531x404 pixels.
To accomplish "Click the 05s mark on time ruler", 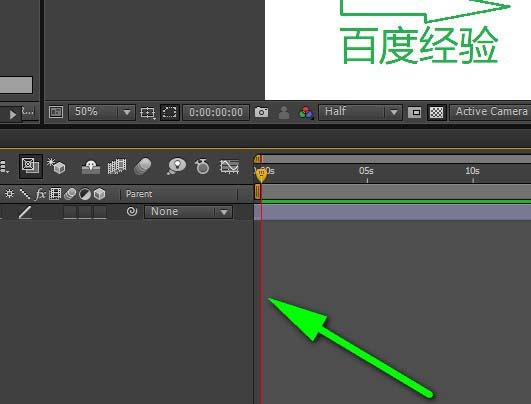I will pyautogui.click(x=366, y=171).
